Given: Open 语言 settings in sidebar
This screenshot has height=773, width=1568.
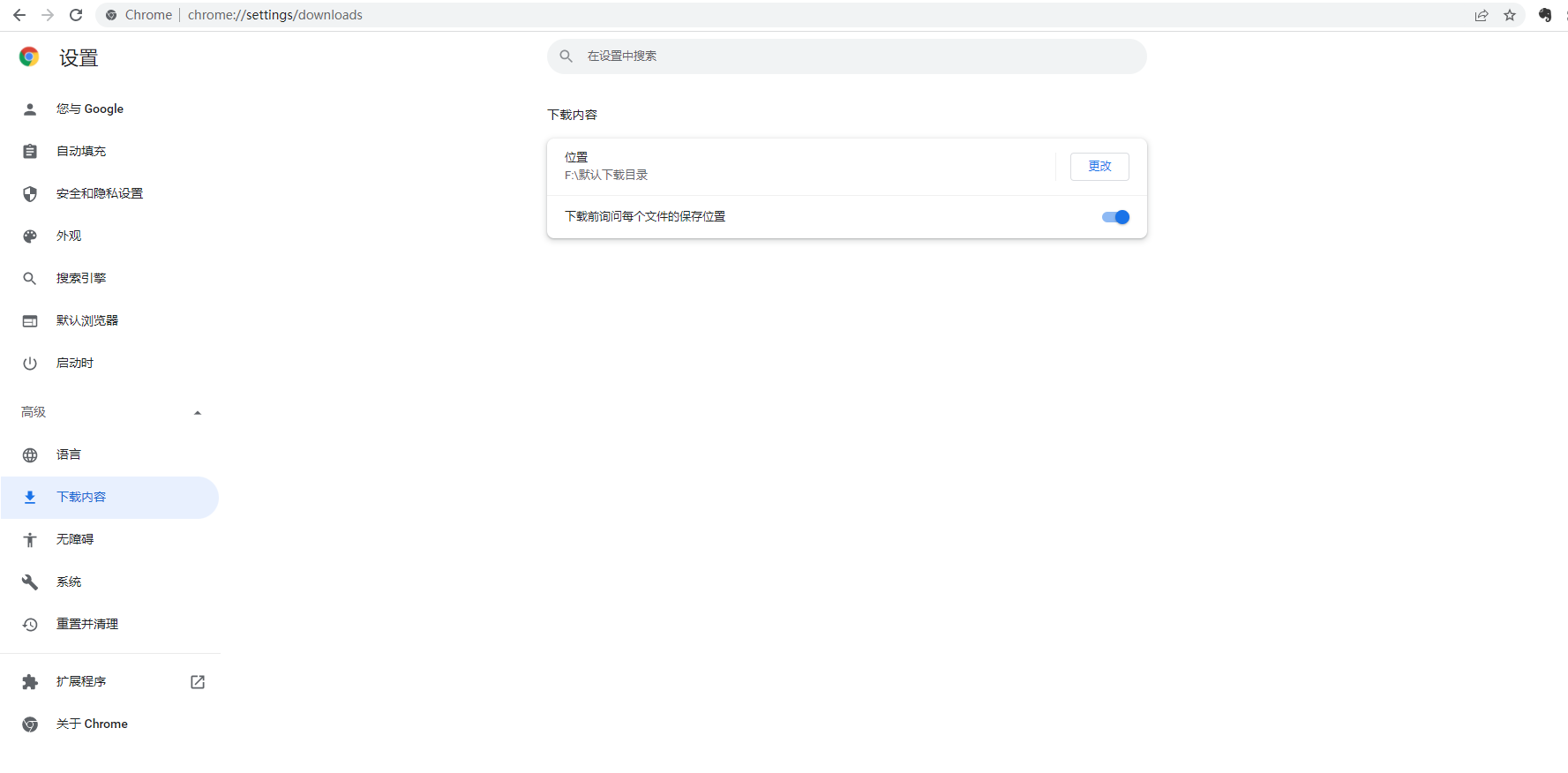Looking at the screenshot, I should [x=69, y=454].
